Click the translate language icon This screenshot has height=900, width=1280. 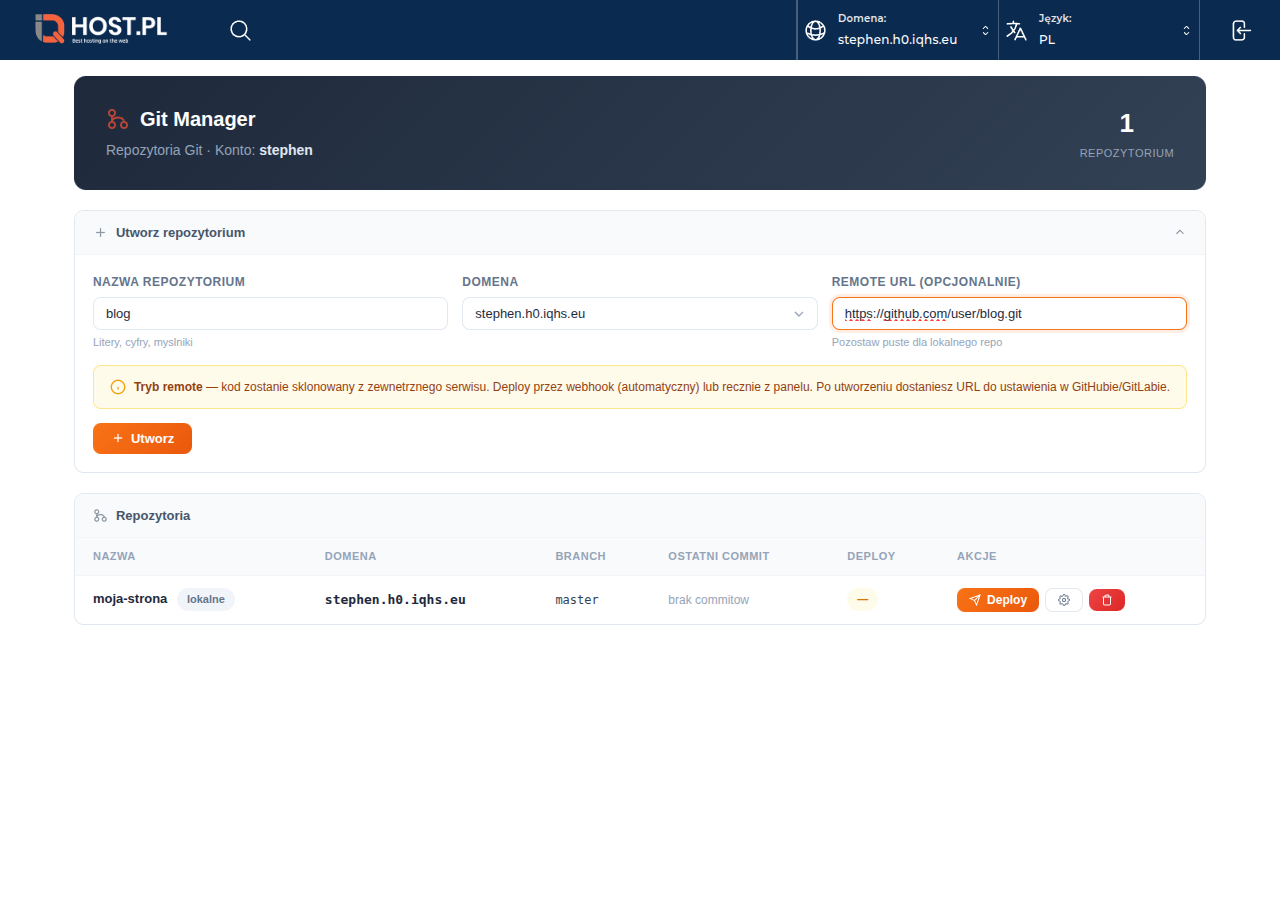(x=1016, y=31)
